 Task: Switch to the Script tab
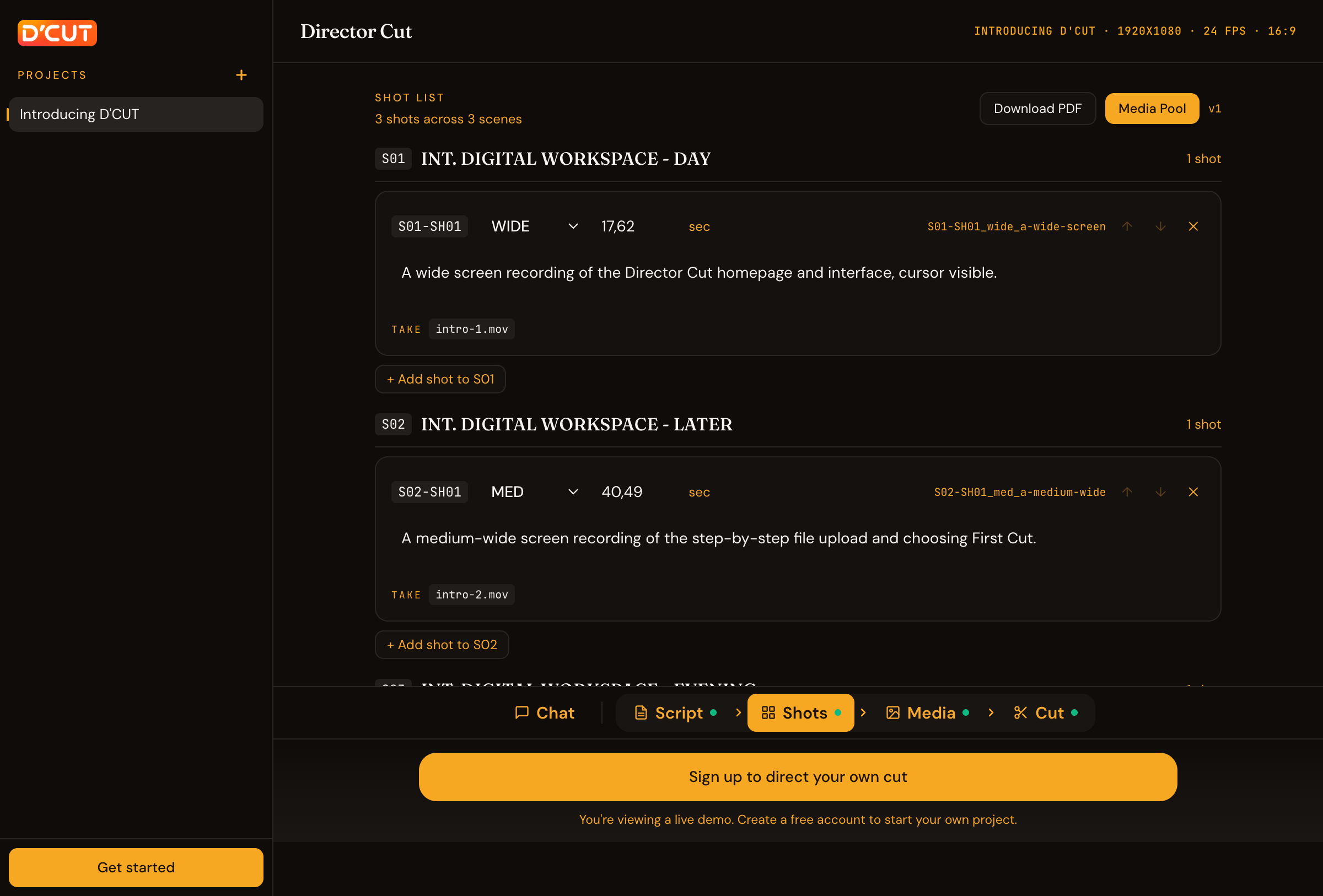tap(675, 713)
